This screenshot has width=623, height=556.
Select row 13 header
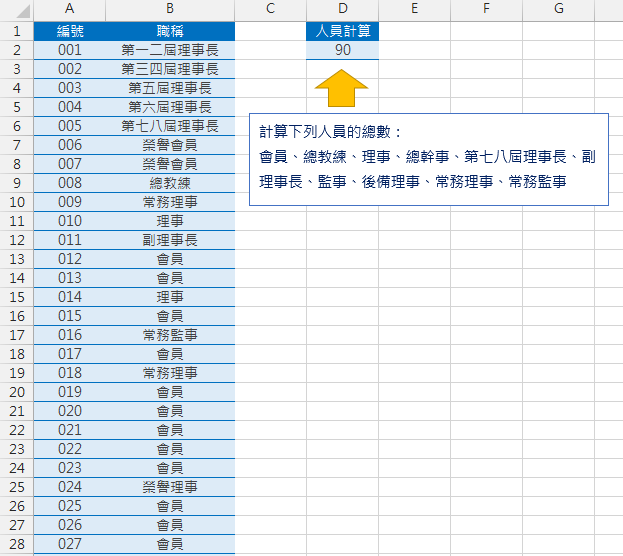(x=17, y=259)
